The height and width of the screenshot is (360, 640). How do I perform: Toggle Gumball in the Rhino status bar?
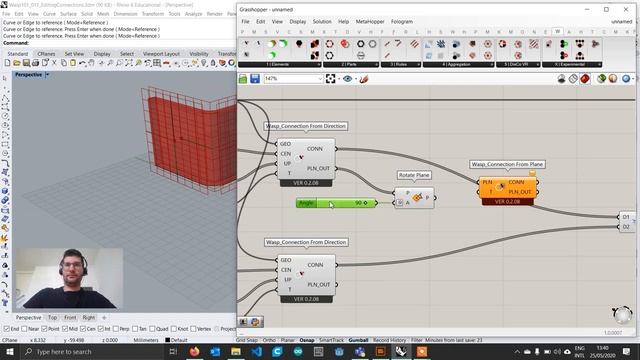click(358, 340)
